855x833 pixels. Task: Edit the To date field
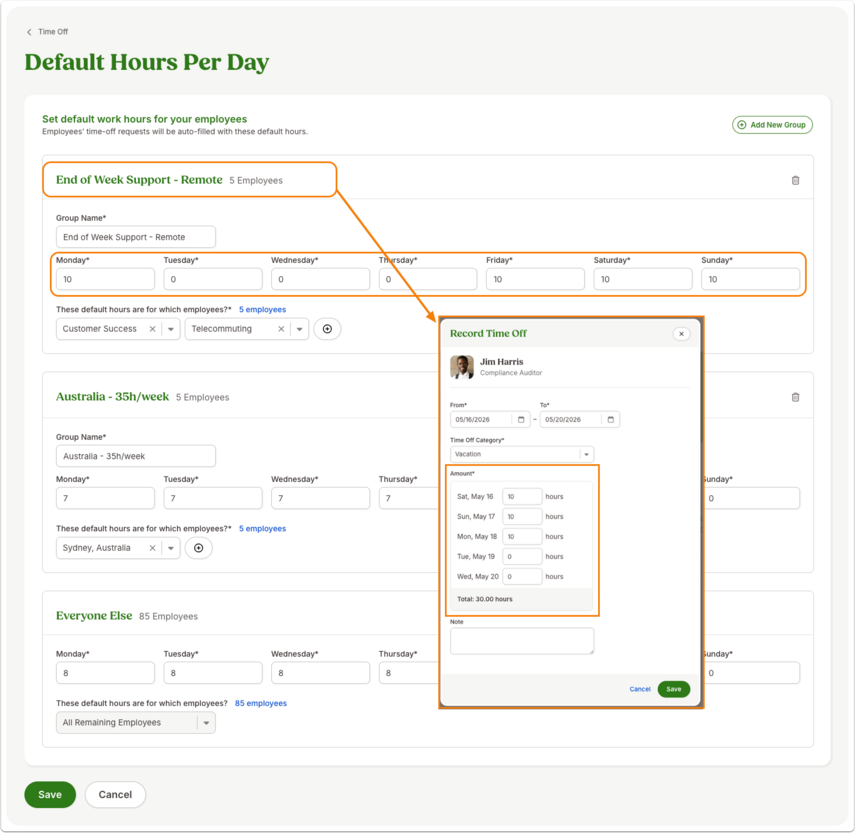coord(571,419)
